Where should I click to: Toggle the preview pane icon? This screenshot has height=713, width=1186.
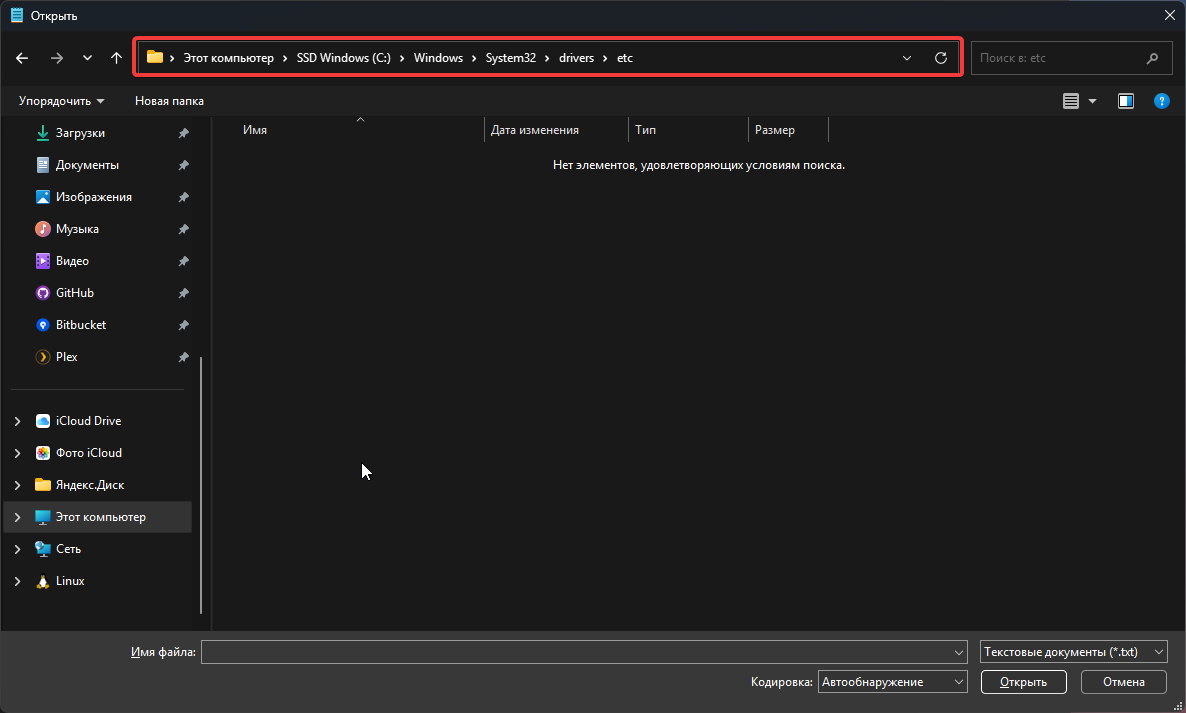1126,101
